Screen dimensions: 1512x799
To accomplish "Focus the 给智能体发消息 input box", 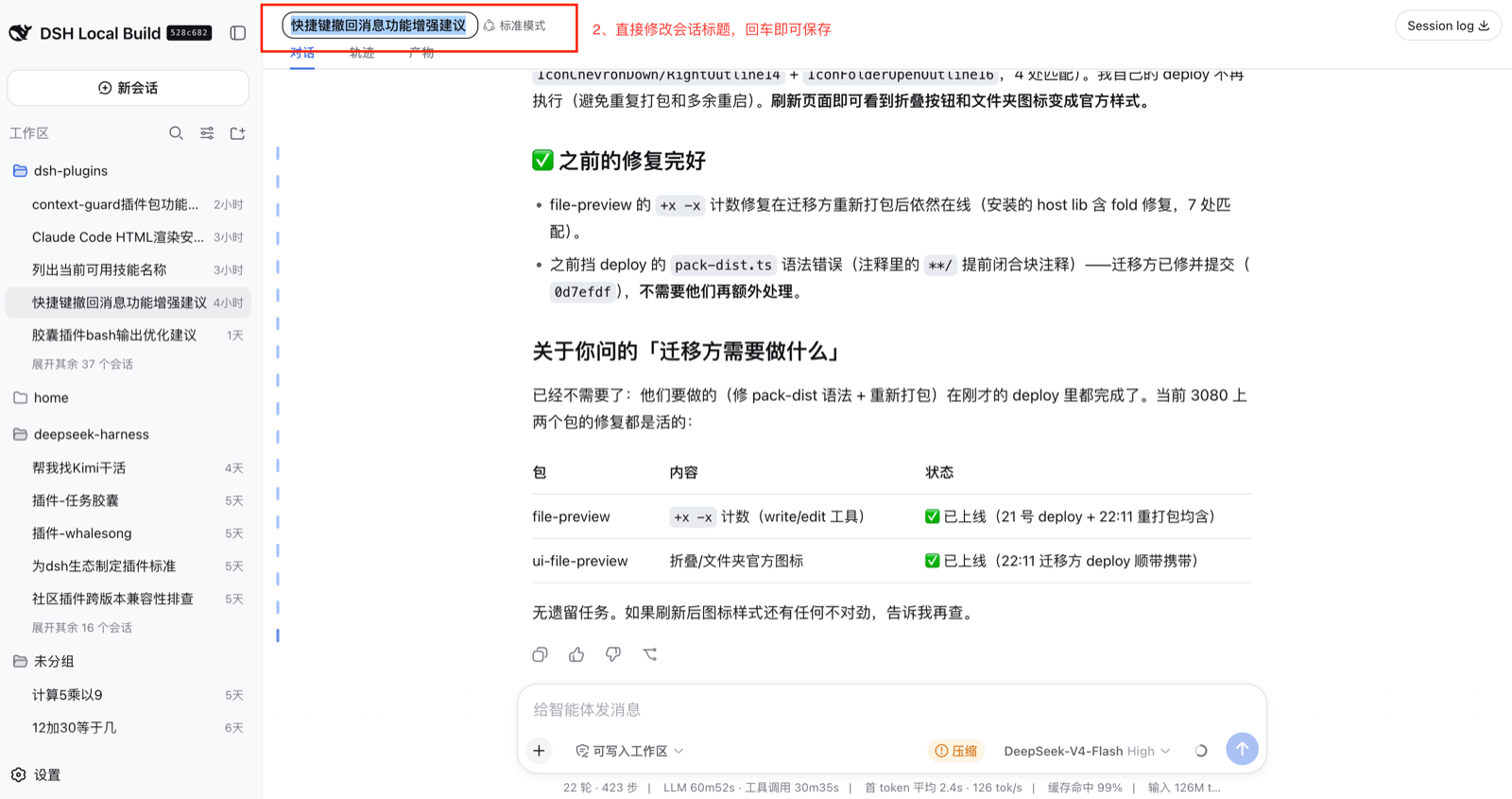I will [891, 709].
